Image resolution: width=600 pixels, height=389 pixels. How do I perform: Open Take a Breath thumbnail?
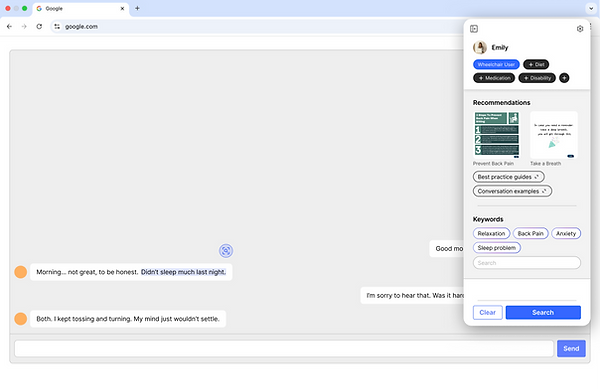point(554,135)
